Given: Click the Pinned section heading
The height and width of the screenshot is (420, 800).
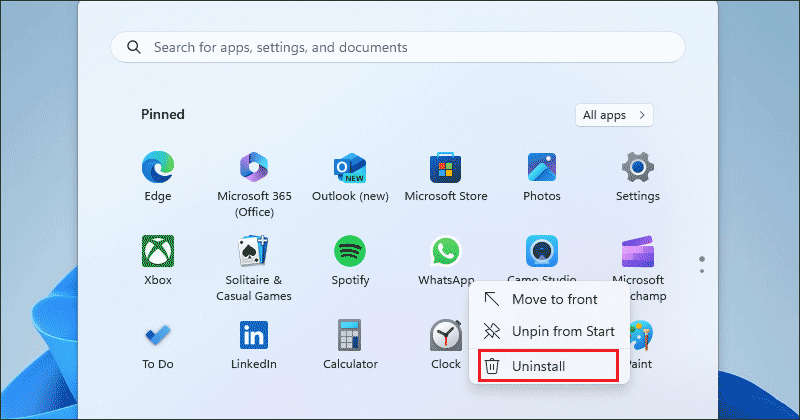Looking at the screenshot, I should (163, 114).
